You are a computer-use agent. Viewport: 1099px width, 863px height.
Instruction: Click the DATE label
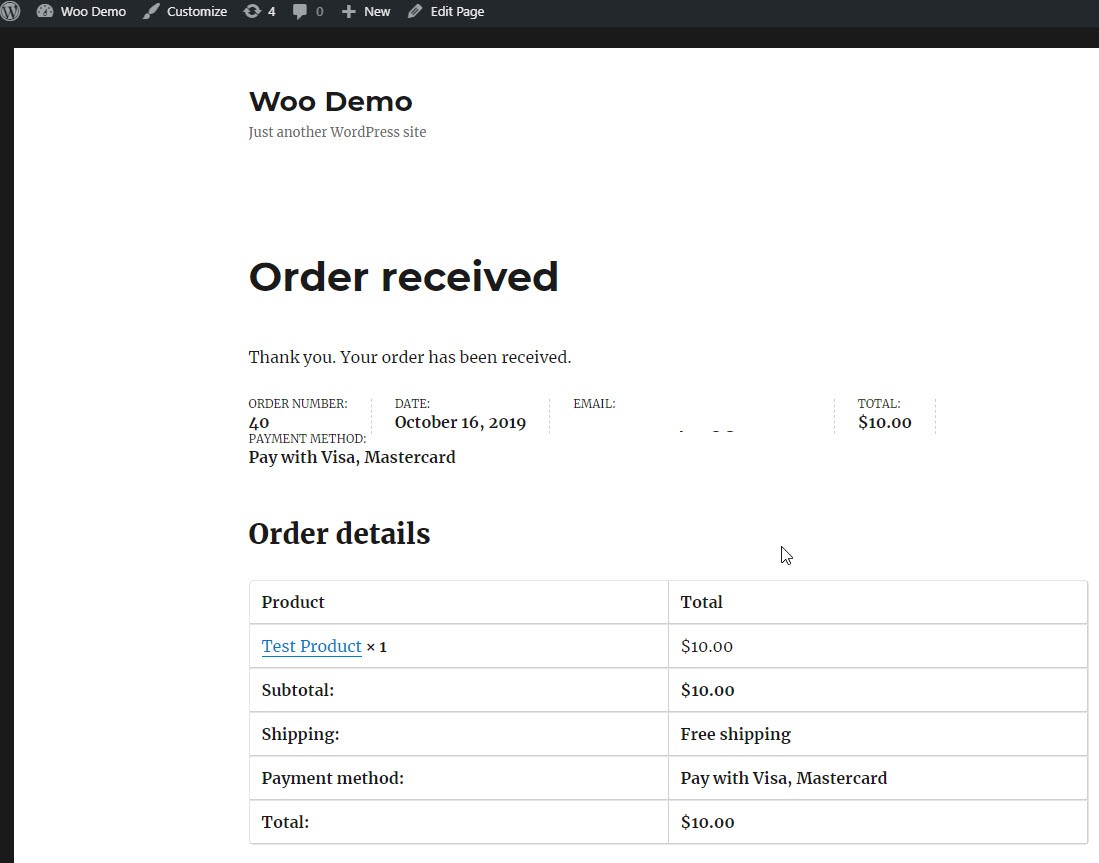(412, 404)
